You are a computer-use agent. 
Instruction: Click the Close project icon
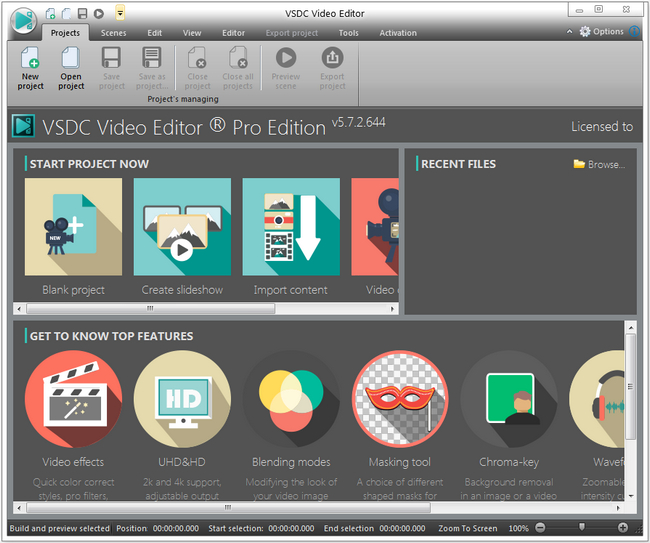coord(197,58)
